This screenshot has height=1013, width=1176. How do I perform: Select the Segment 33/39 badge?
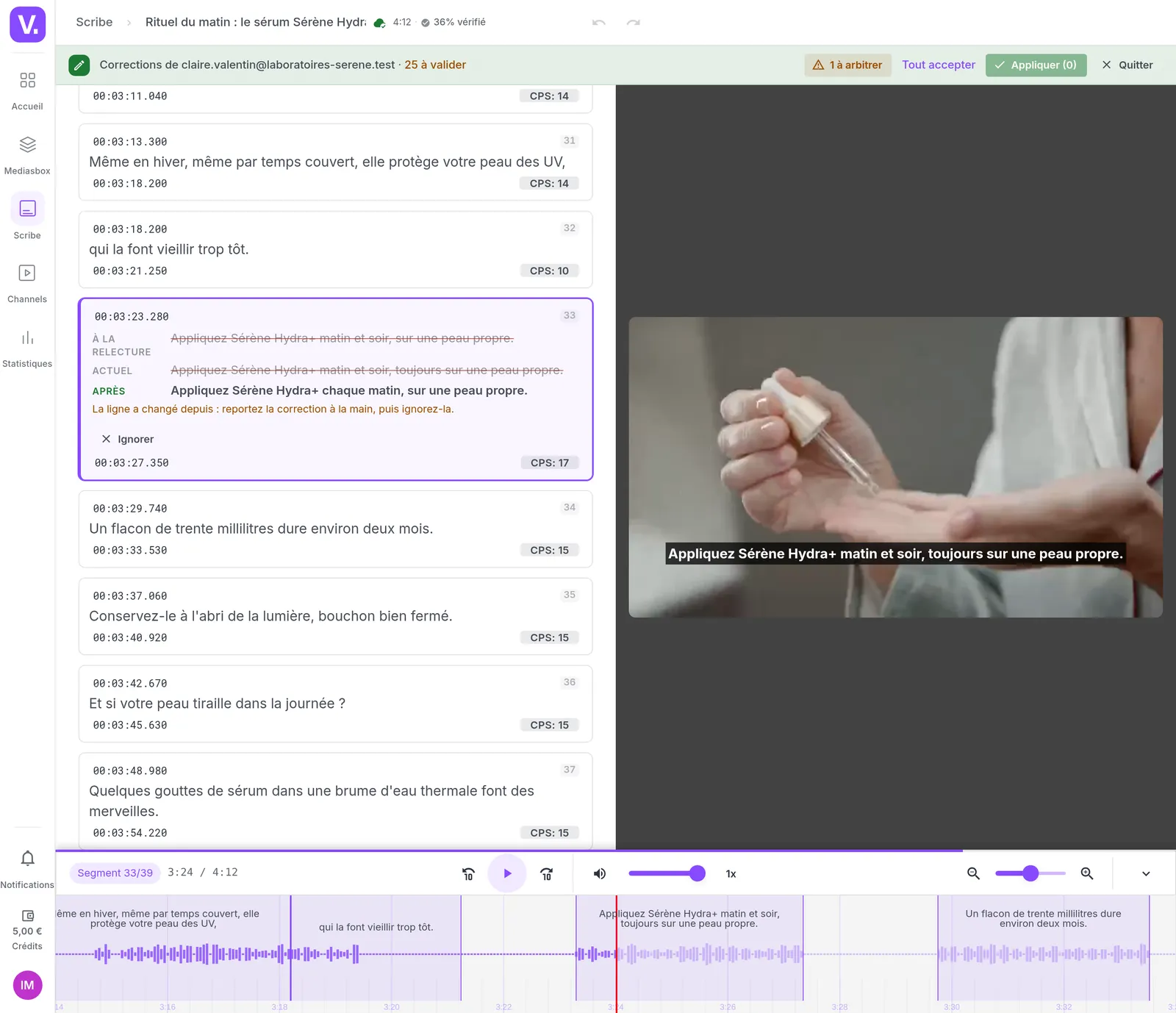(115, 873)
